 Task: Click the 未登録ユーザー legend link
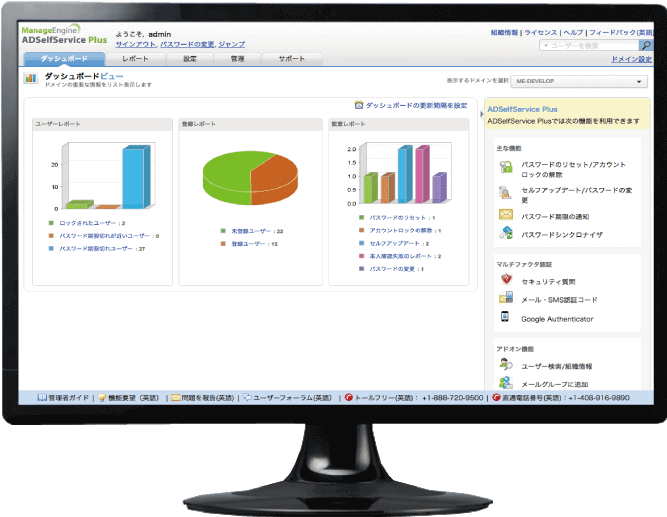click(251, 231)
